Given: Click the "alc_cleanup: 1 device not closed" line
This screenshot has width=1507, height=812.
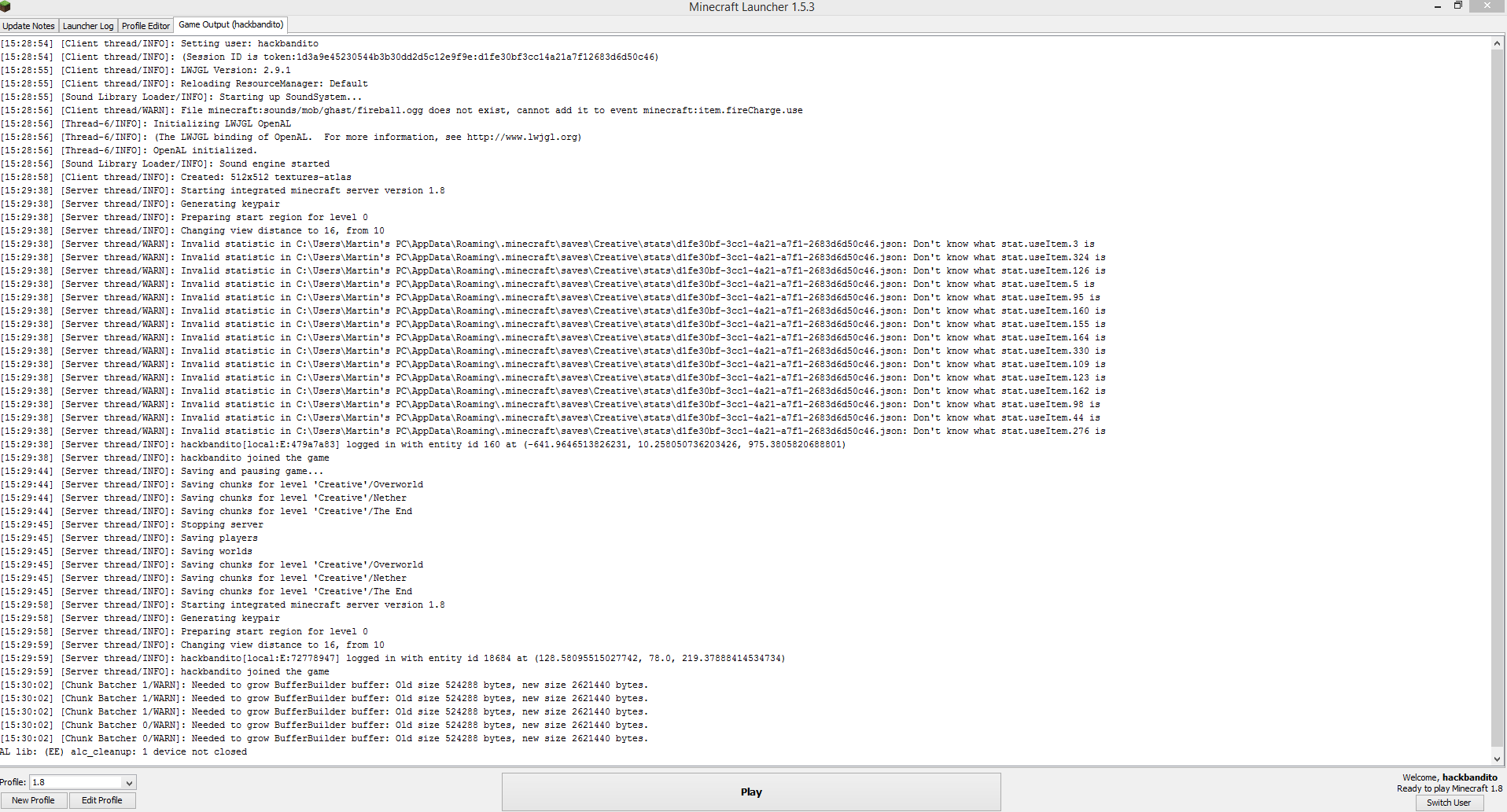Looking at the screenshot, I should click(123, 752).
